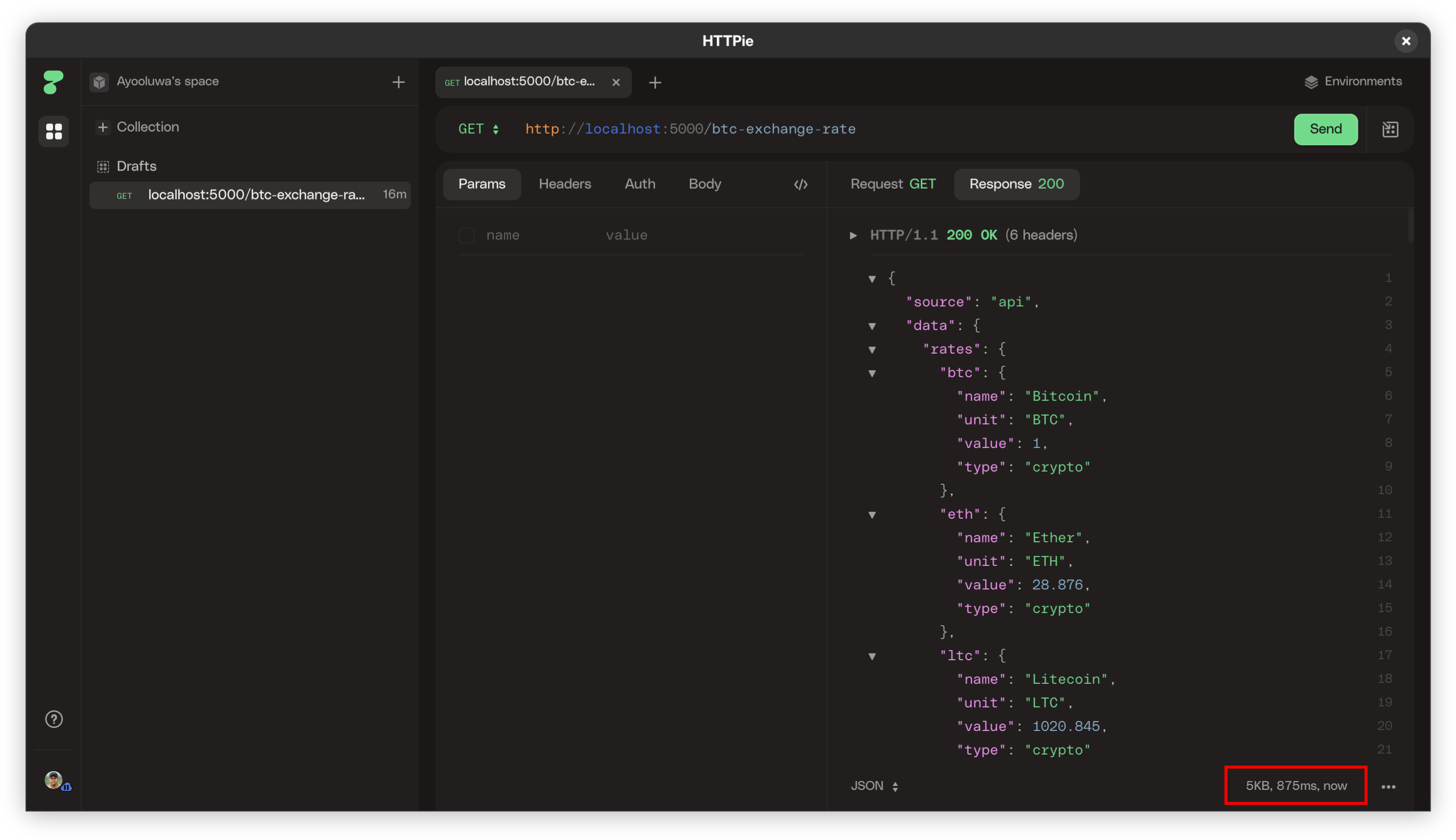Screen dimensions: 1456x840
Task: Collapse the btc rates object
Action: pos(871,372)
